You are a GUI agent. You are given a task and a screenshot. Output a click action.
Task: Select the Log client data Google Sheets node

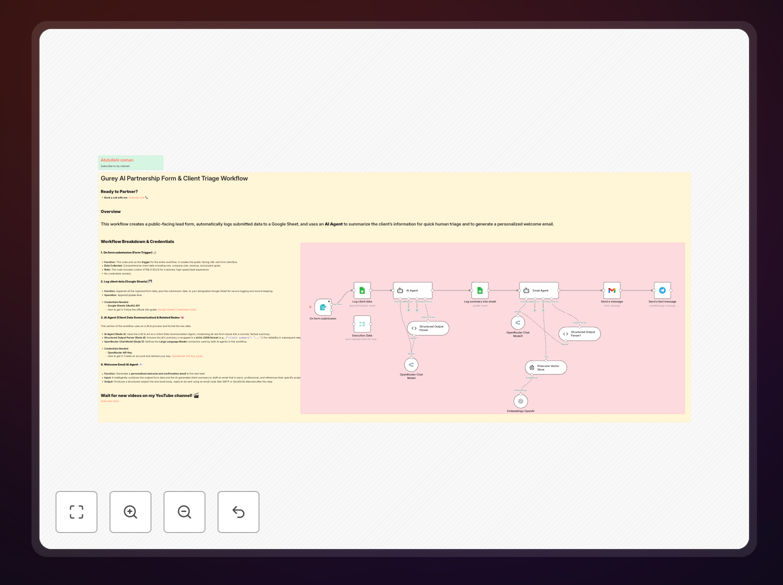[x=362, y=290]
